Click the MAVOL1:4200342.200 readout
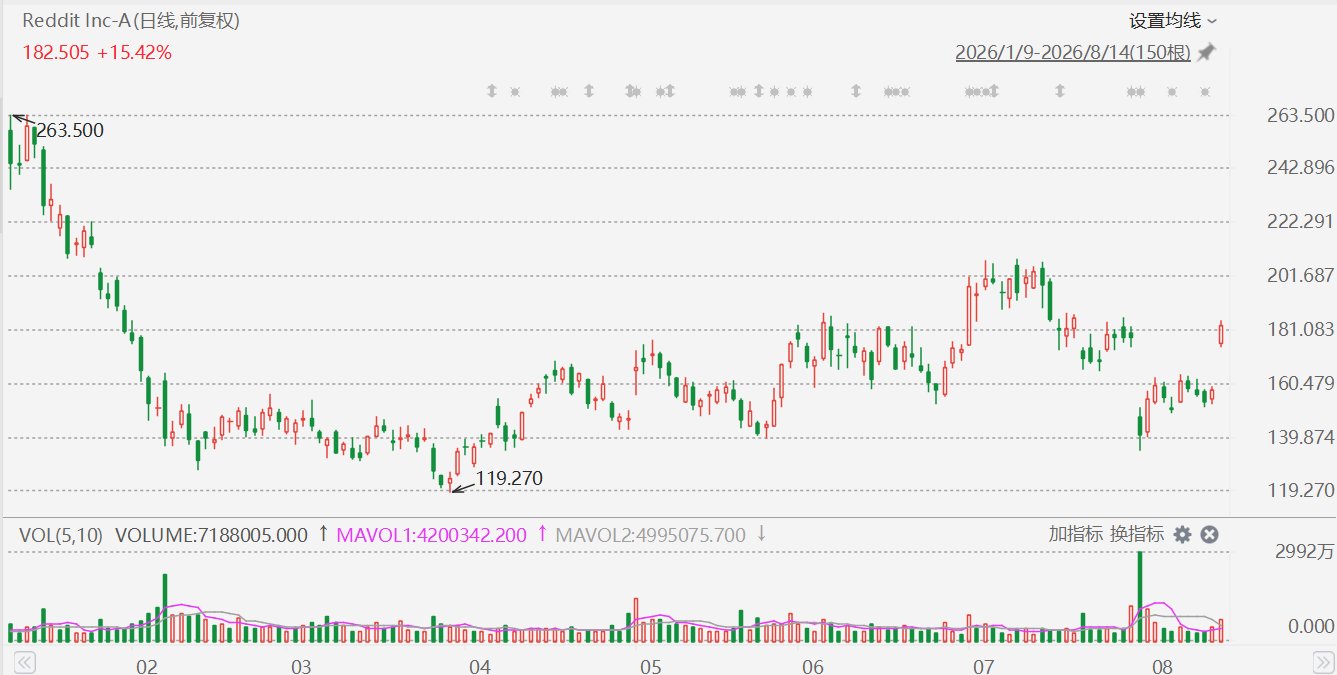 434,535
